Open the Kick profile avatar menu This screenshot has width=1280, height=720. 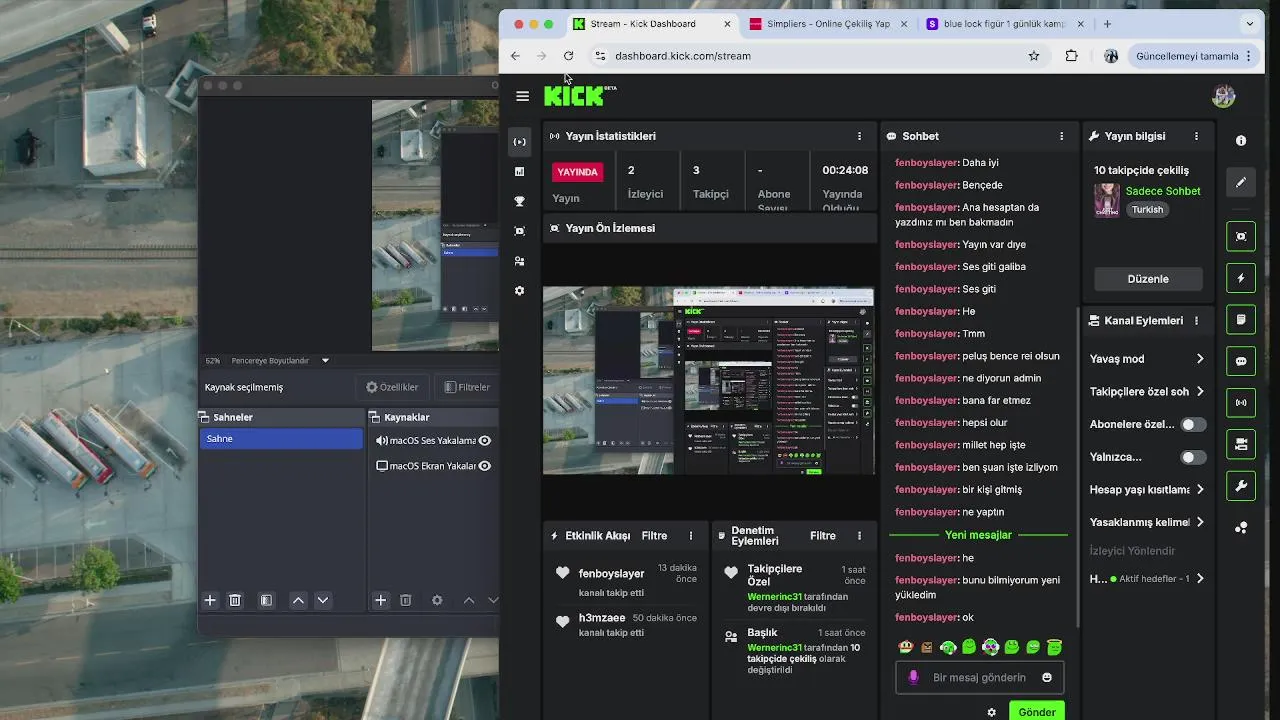tap(1223, 96)
